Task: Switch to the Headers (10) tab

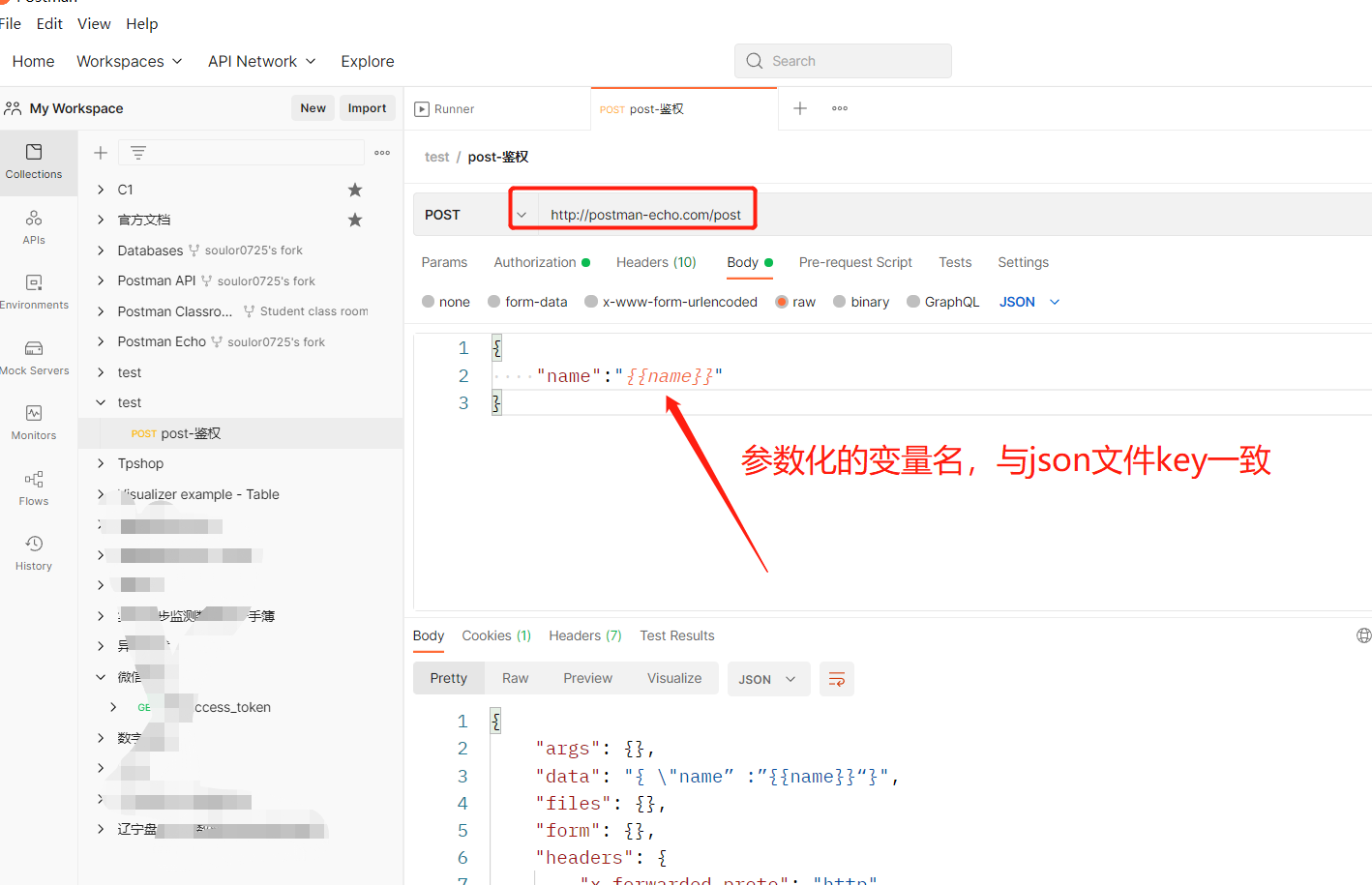Action: 656,262
